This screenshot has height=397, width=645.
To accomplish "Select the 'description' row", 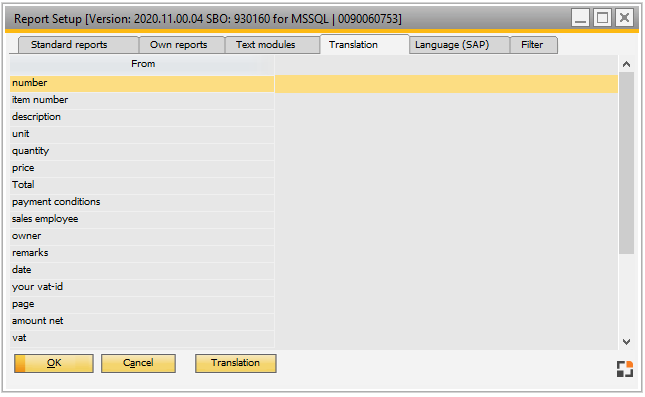I will 142,117.
